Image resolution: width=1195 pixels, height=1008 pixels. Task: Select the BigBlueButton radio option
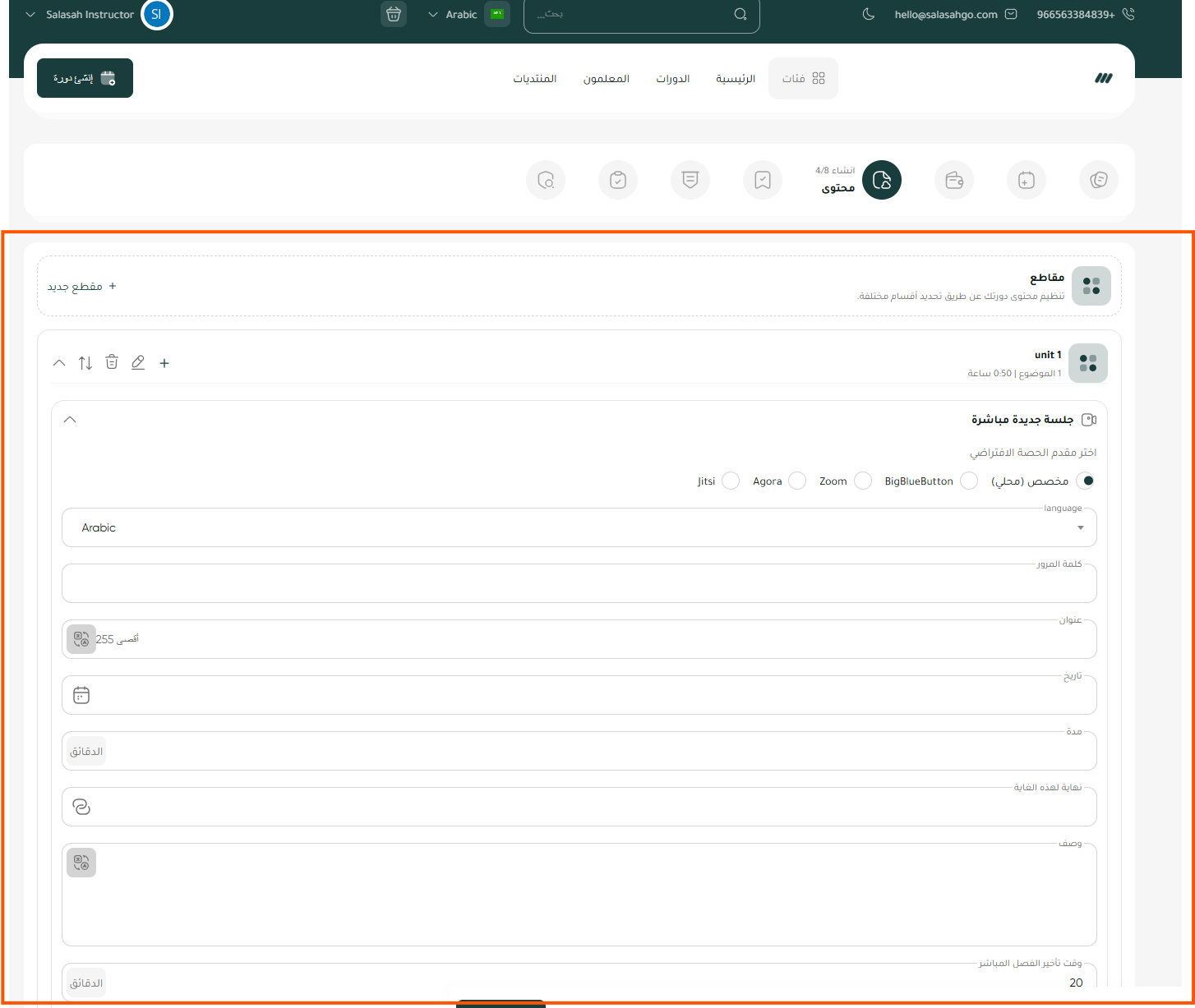tap(969, 481)
